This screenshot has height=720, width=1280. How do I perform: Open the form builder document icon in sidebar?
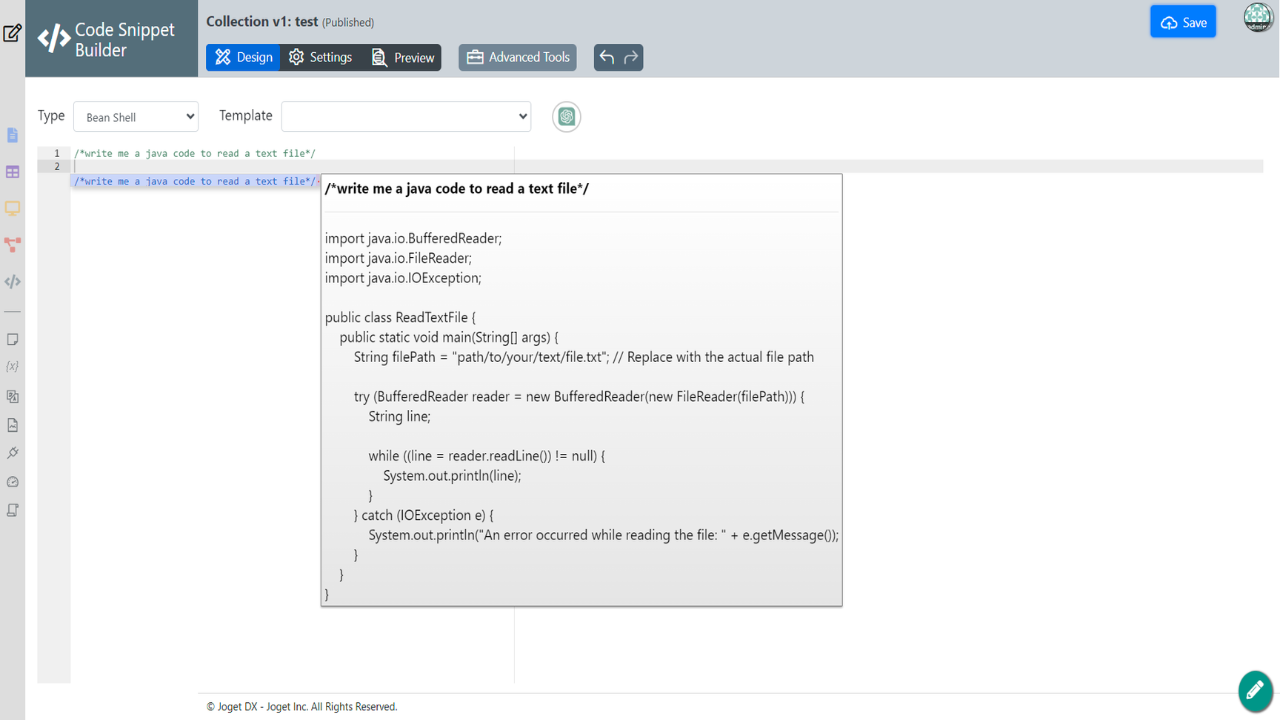coord(13,135)
